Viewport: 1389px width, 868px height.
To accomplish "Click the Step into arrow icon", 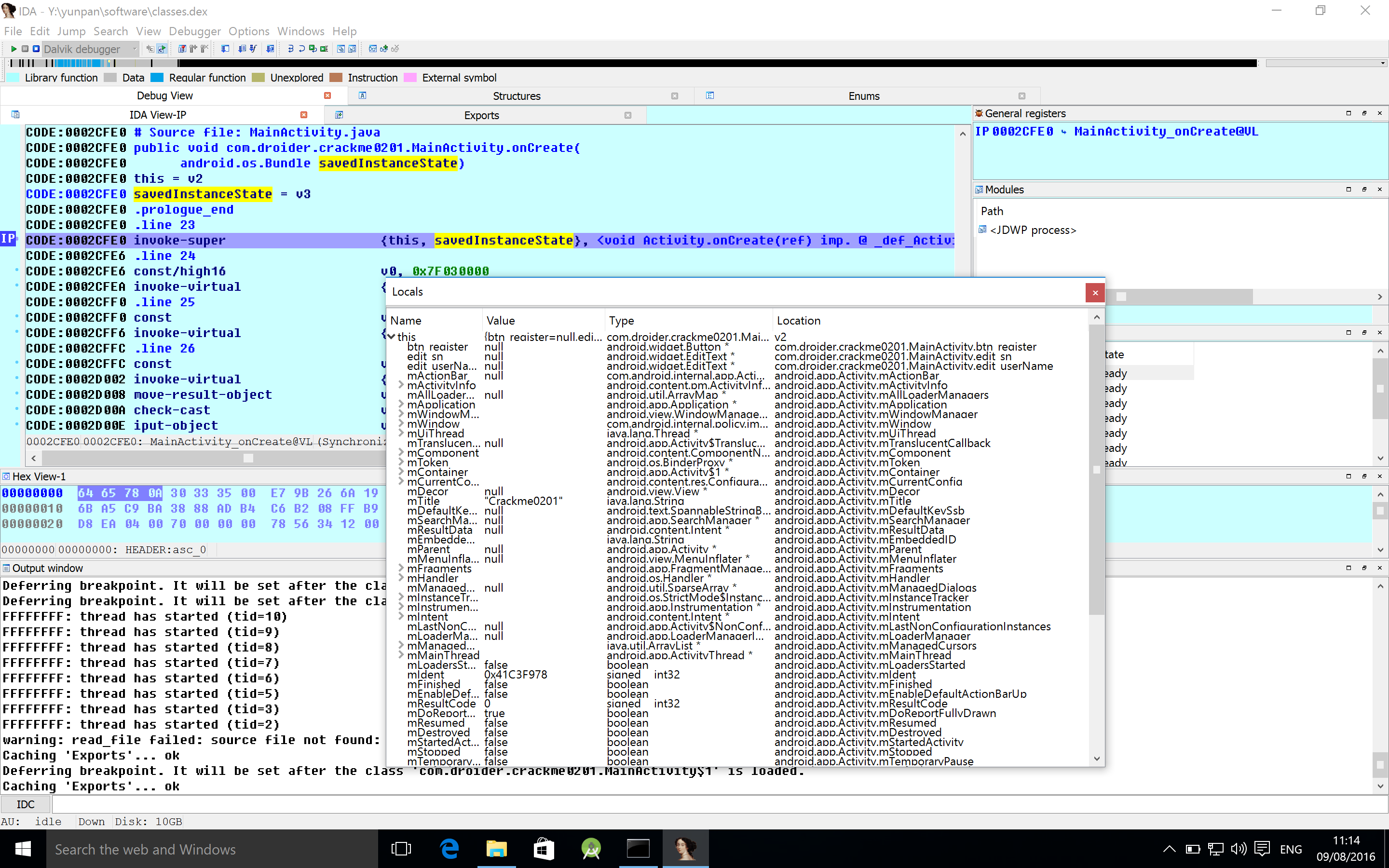I will click(x=290, y=49).
